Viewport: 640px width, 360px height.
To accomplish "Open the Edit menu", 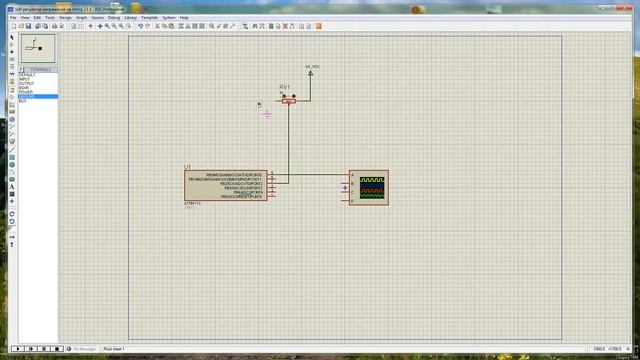I will point(37,18).
